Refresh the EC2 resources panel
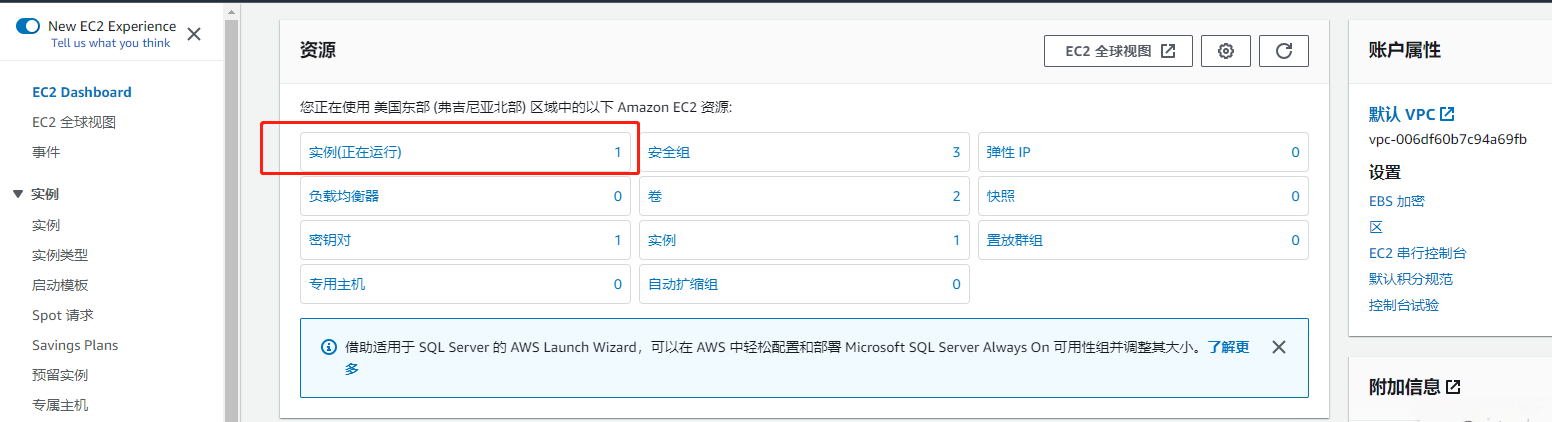The height and width of the screenshot is (422, 1552). (1284, 51)
